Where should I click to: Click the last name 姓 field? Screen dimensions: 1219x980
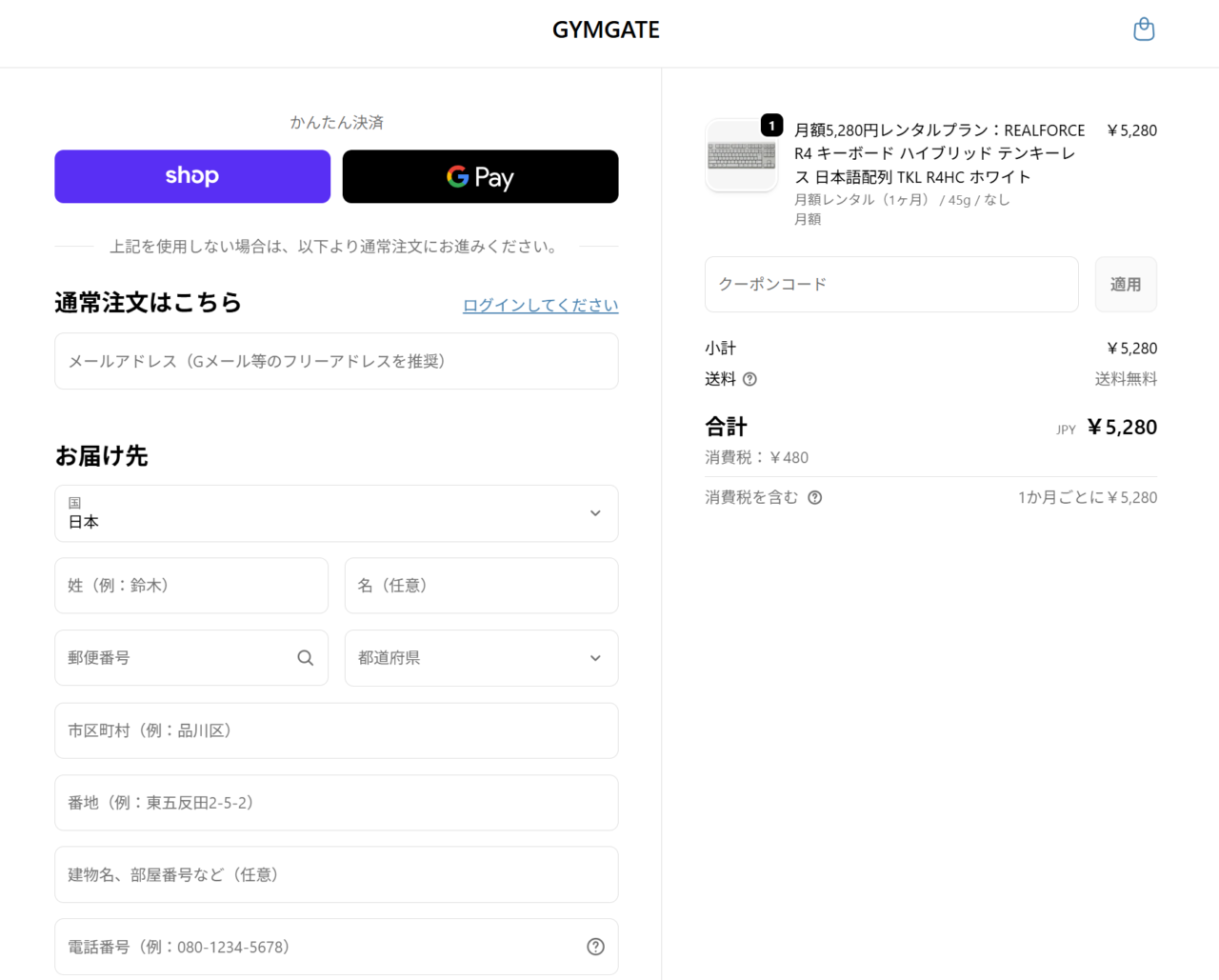point(191,586)
